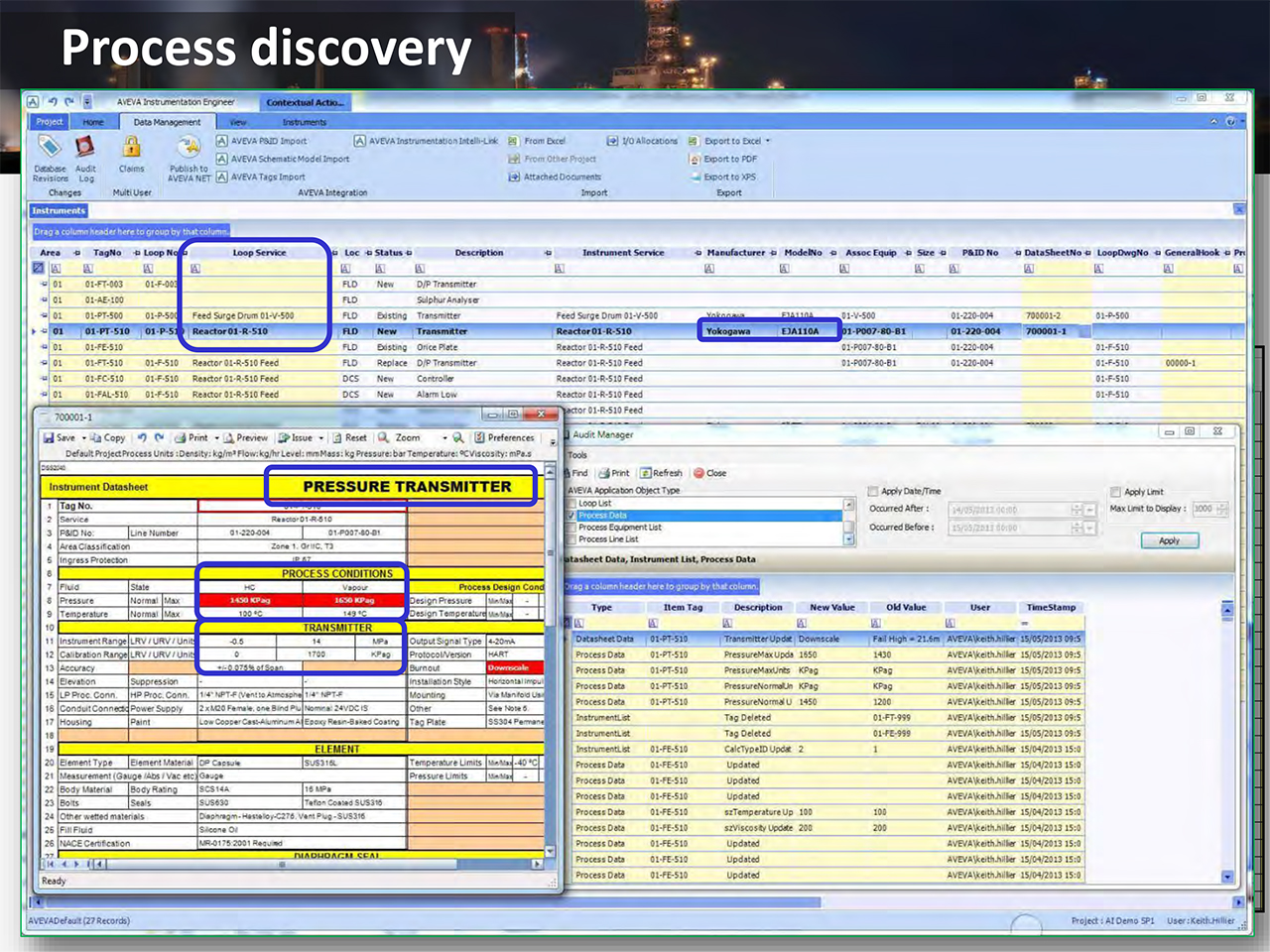1270x952 pixels.
Task: Check the Loop List object type
Action: 571,504
